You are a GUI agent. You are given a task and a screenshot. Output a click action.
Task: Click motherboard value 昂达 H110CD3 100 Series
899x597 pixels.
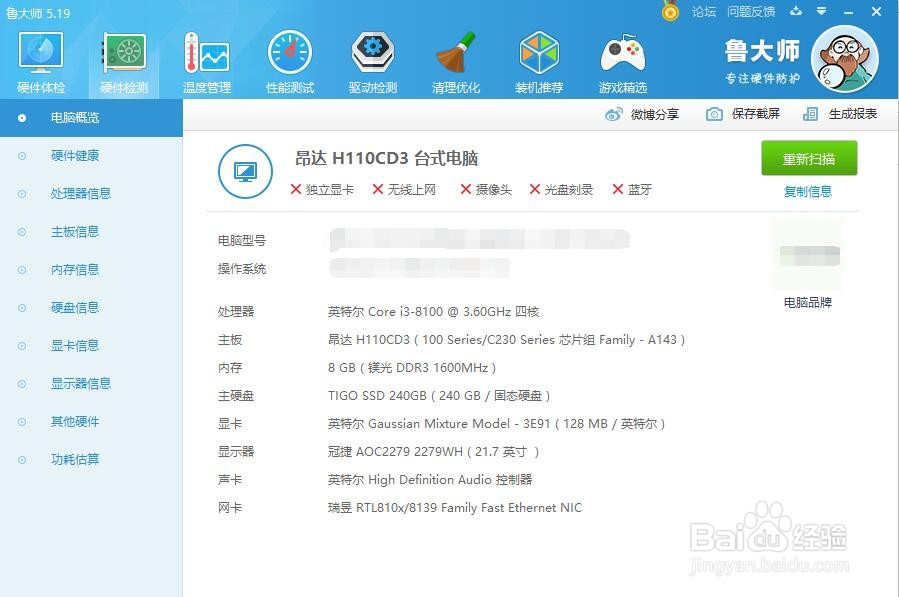(506, 340)
